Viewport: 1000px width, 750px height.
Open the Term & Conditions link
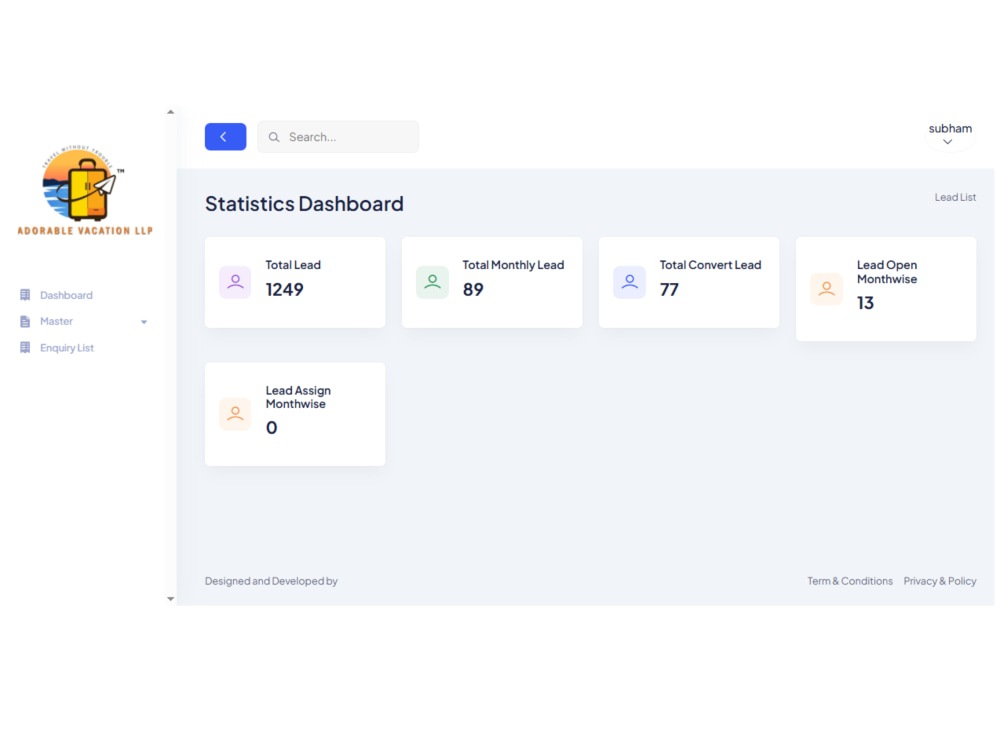coord(850,581)
